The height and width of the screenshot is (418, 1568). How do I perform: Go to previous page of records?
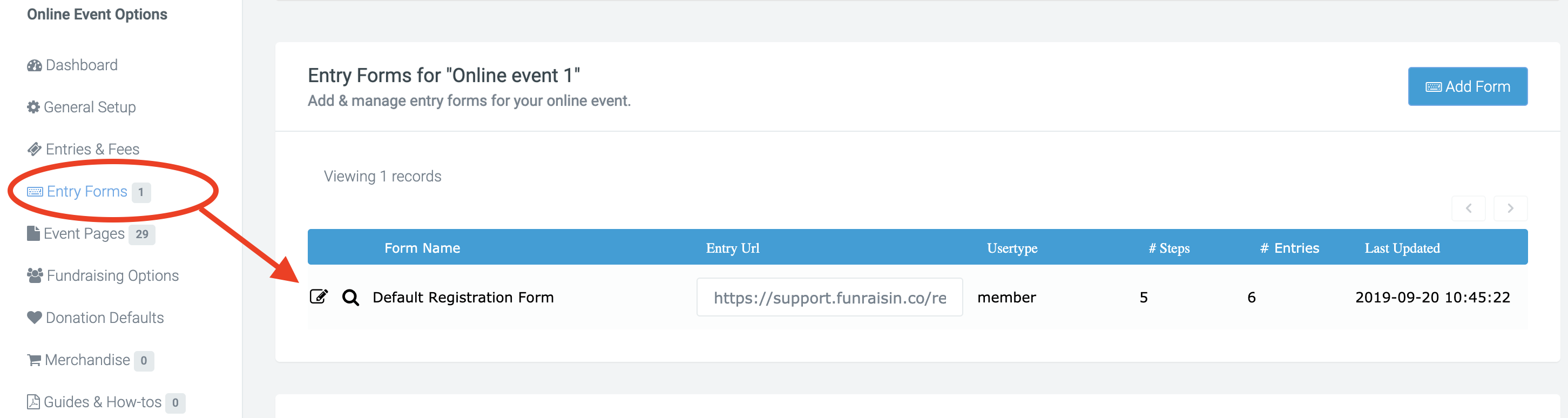point(1468,208)
